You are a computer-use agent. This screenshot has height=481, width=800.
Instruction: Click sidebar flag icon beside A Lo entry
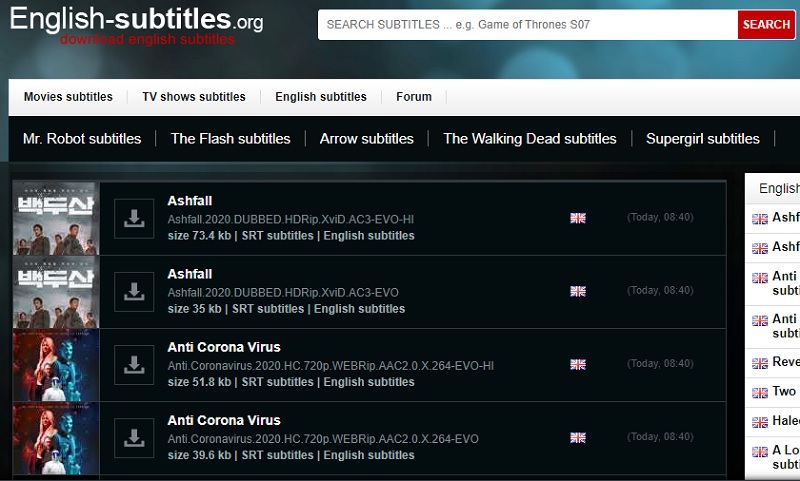pyautogui.click(x=760, y=451)
